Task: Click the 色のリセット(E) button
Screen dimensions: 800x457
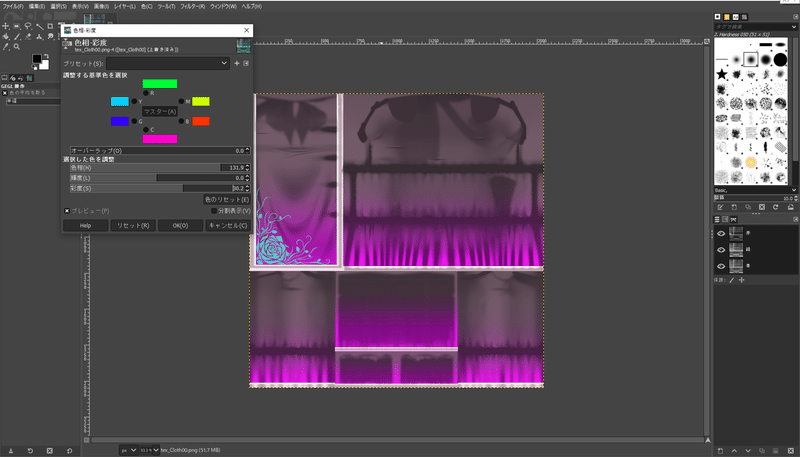Action: tap(227, 199)
